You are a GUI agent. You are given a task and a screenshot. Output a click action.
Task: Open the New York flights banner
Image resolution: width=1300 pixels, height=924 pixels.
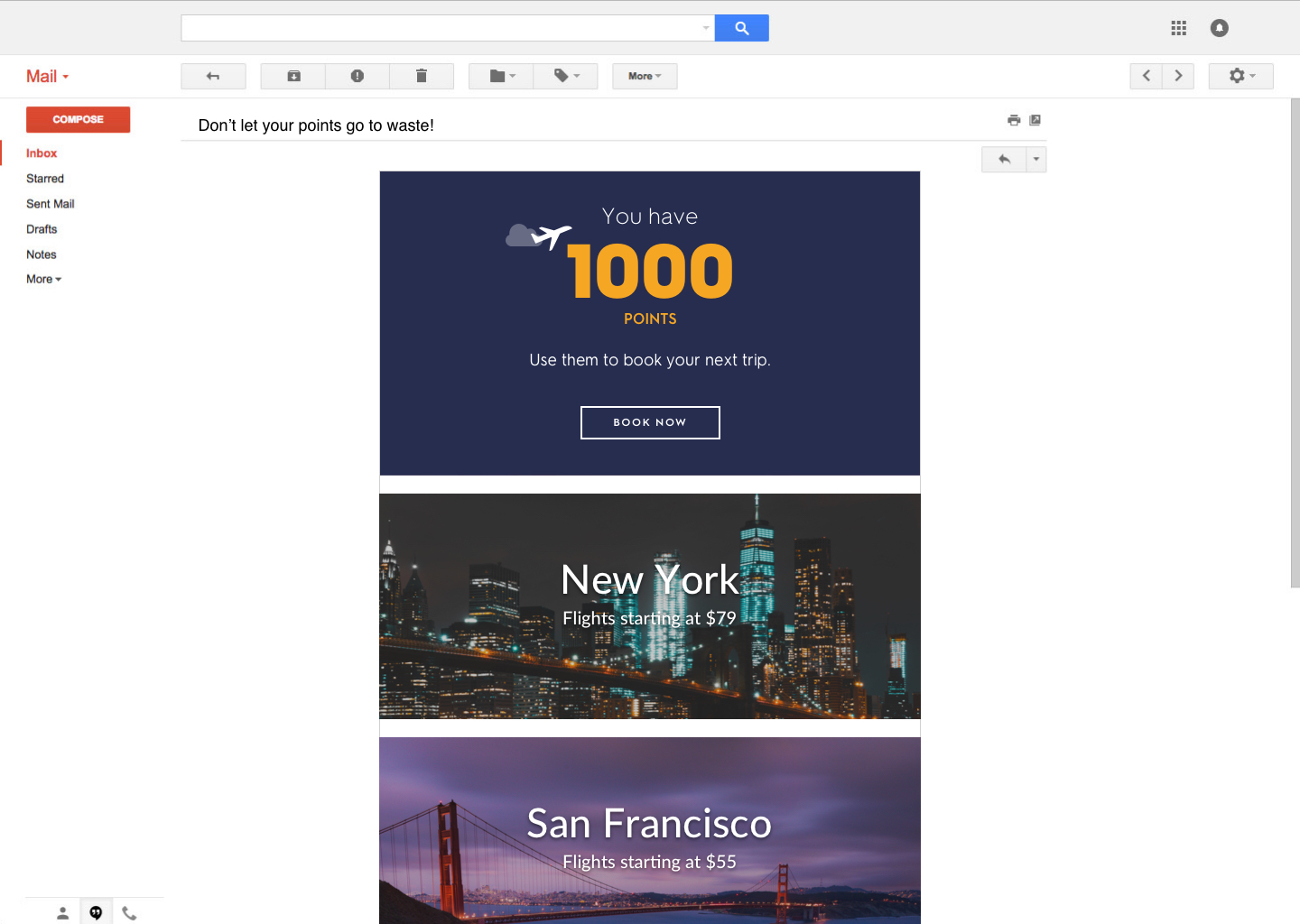point(650,606)
